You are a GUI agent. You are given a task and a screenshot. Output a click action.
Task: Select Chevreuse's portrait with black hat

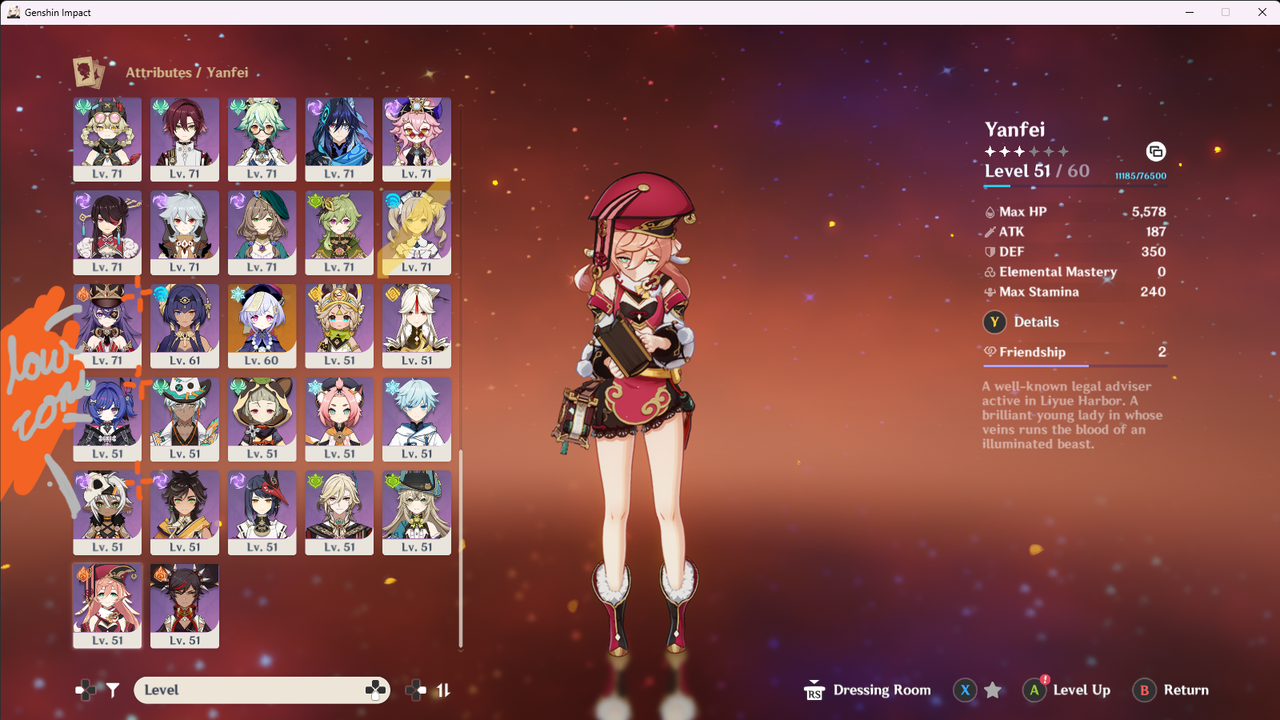pyautogui.click(x=107, y=326)
